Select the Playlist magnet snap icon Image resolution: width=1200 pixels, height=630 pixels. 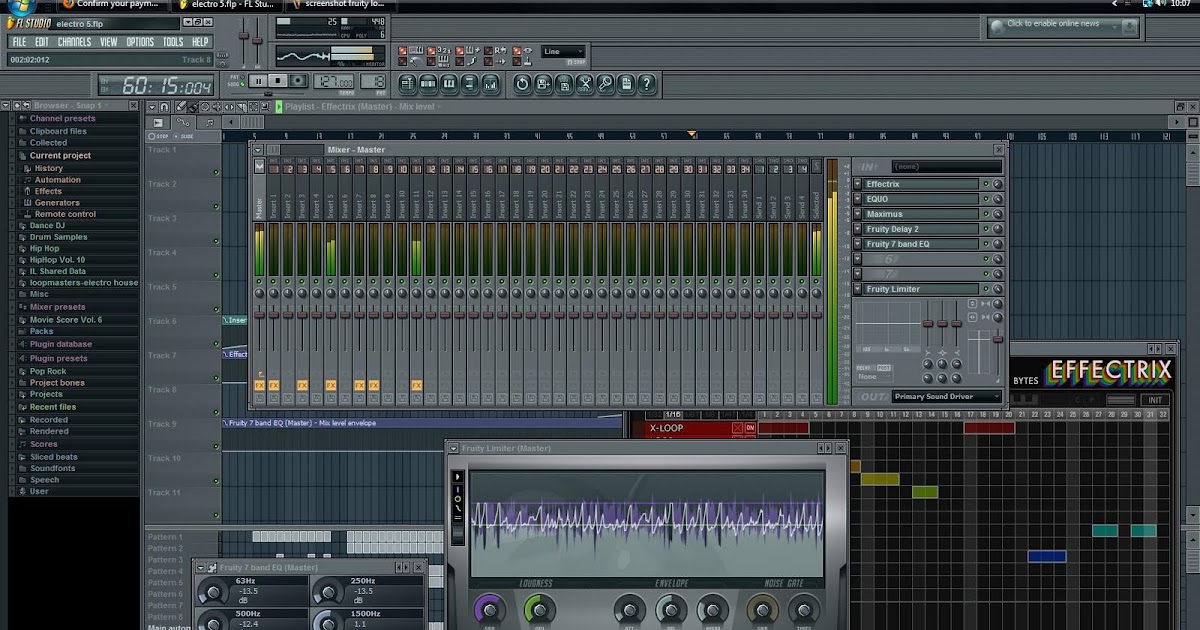coord(165,106)
